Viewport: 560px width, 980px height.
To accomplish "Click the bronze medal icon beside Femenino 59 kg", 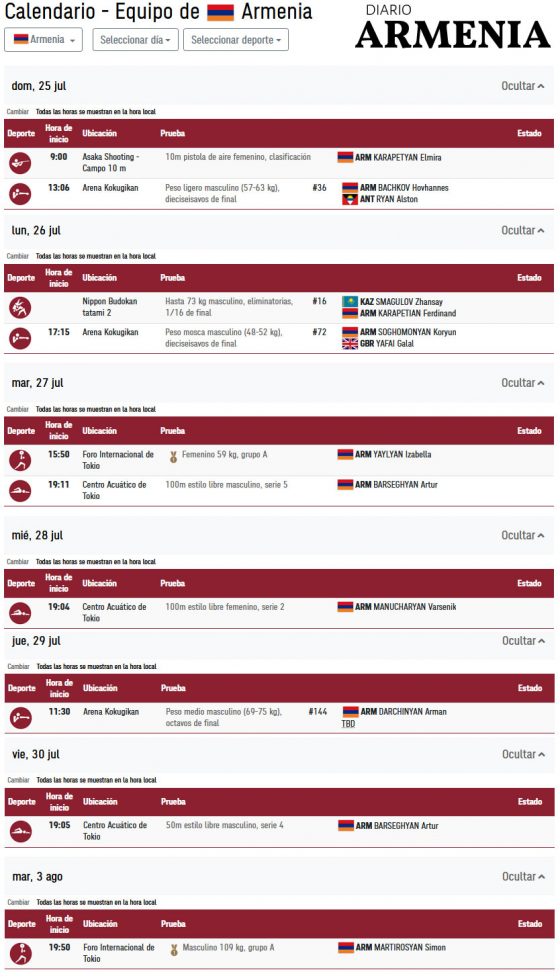I will [174, 456].
